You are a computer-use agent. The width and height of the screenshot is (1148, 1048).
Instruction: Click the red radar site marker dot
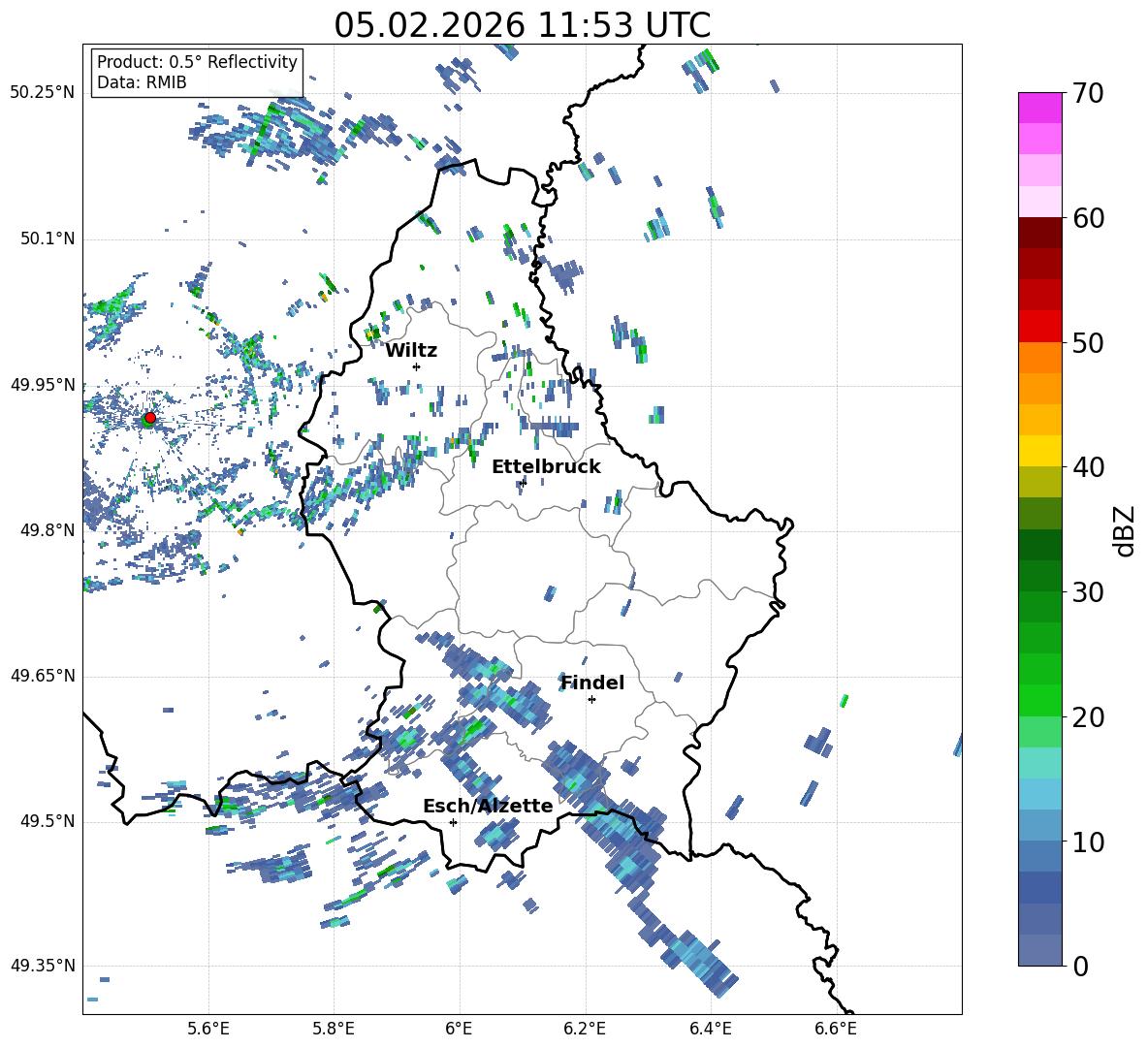click(150, 418)
